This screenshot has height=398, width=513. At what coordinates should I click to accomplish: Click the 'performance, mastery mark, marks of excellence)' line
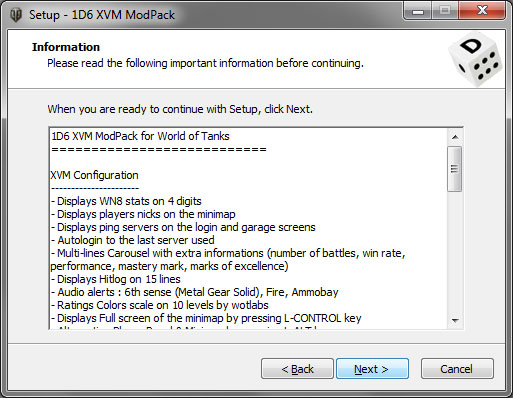[x=169, y=266]
